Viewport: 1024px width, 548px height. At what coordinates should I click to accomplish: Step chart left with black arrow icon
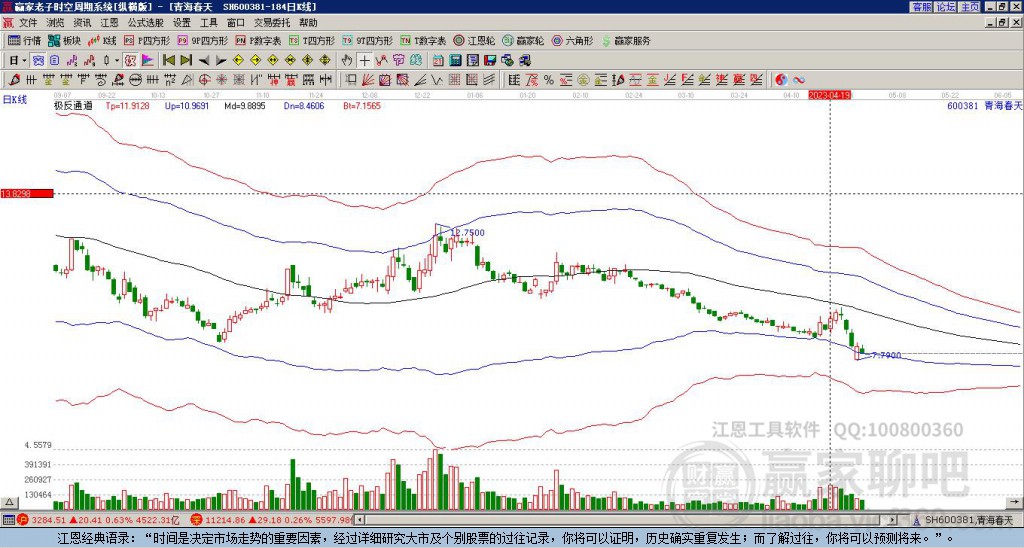204,61
